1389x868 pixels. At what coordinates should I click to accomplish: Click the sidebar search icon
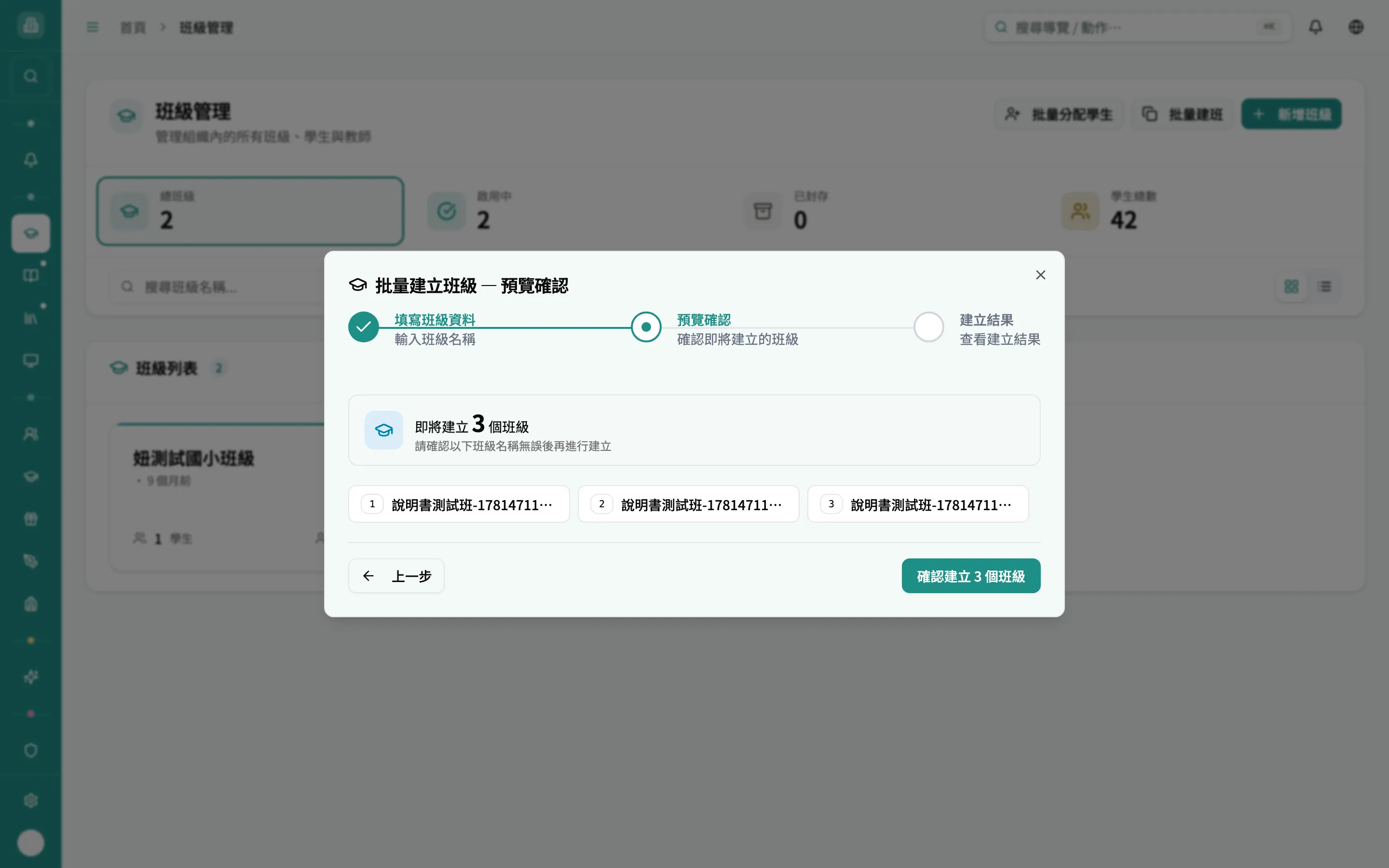pos(30,76)
